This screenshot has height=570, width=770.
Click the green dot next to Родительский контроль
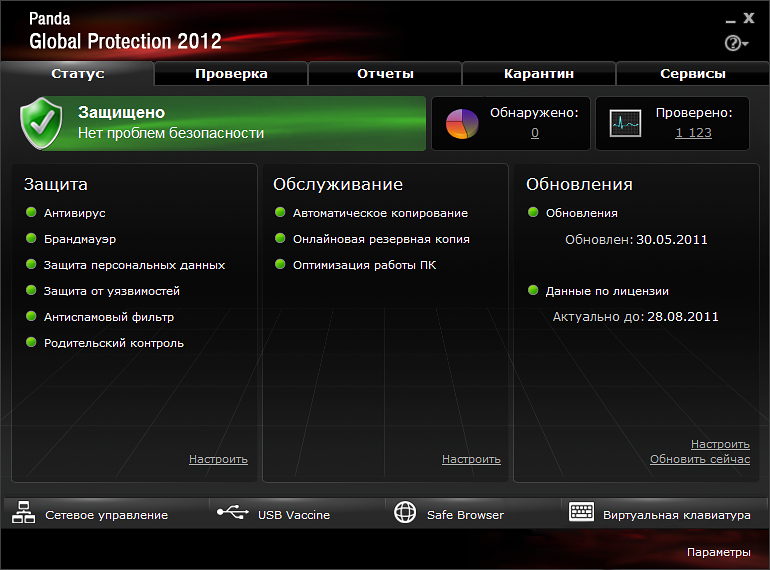tap(31, 342)
